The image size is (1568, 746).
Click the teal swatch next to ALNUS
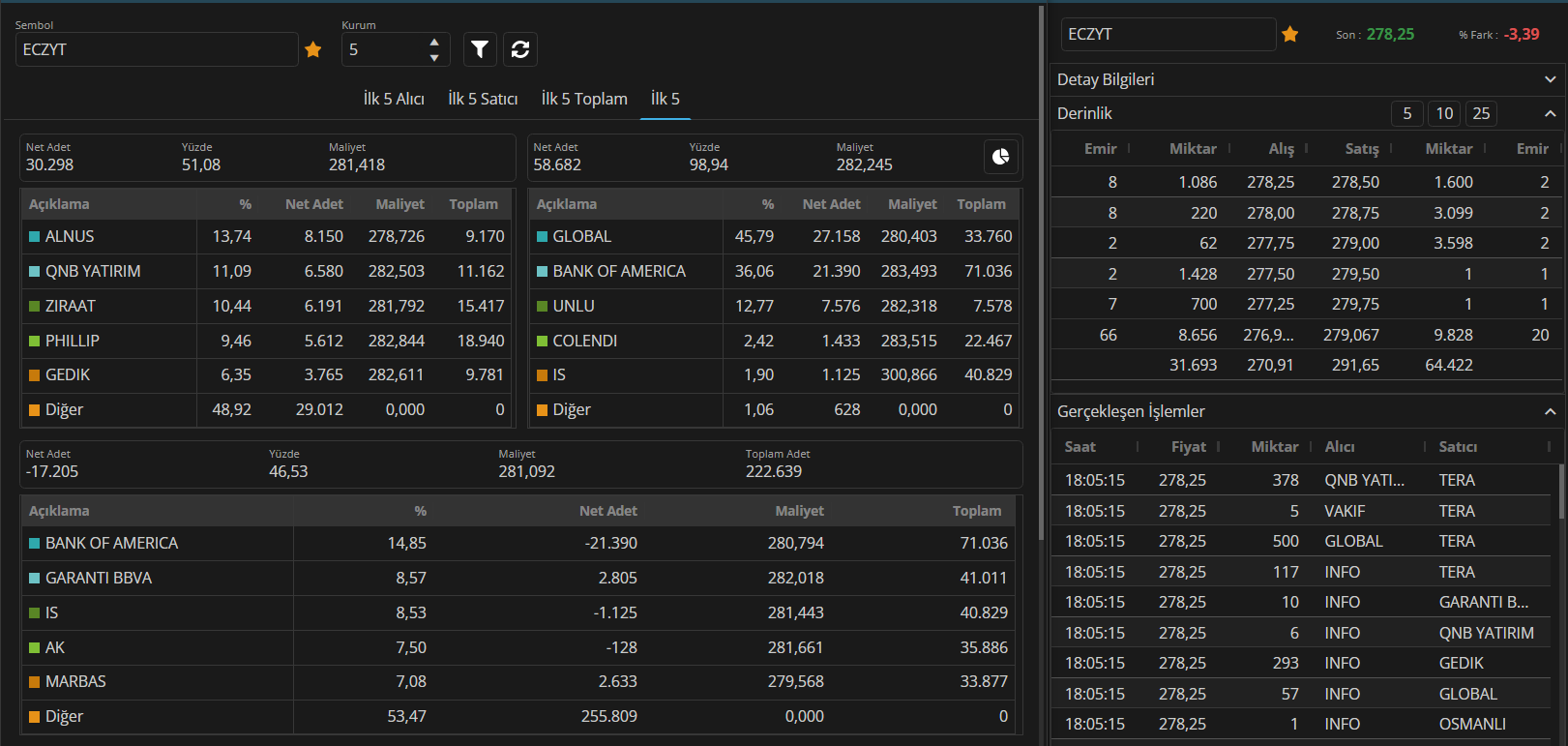35,237
